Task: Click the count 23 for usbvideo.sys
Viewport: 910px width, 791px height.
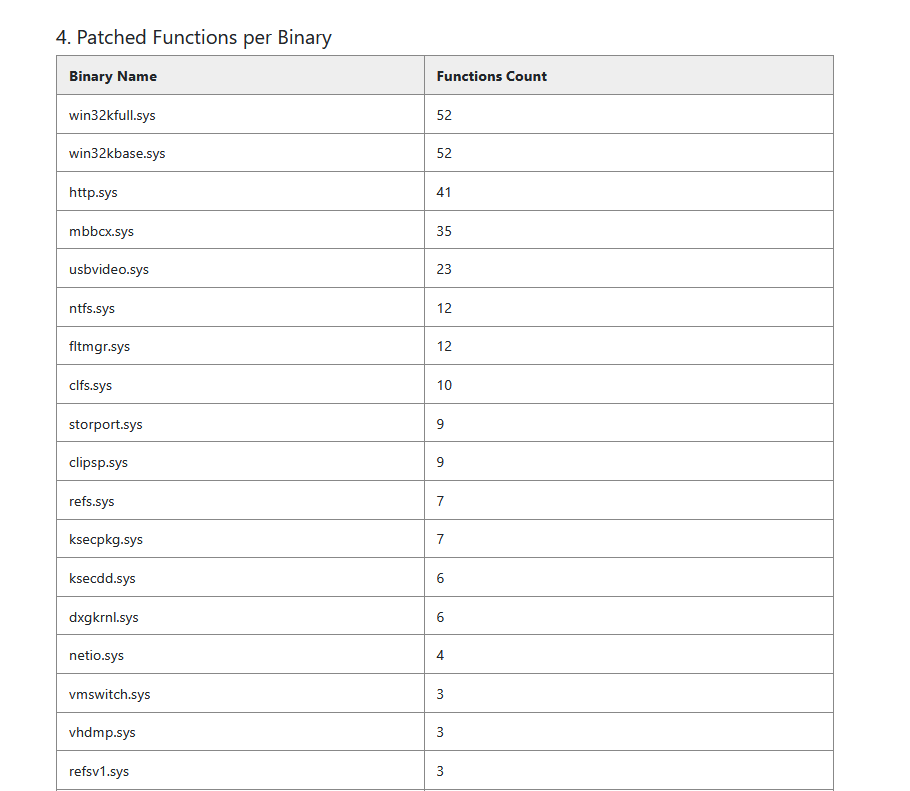Action: point(444,270)
